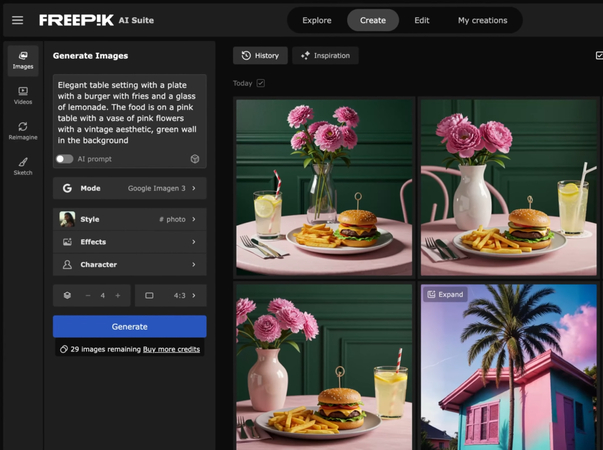
Task: Click the aspect ratio rectangle icon
Action: coord(149,295)
